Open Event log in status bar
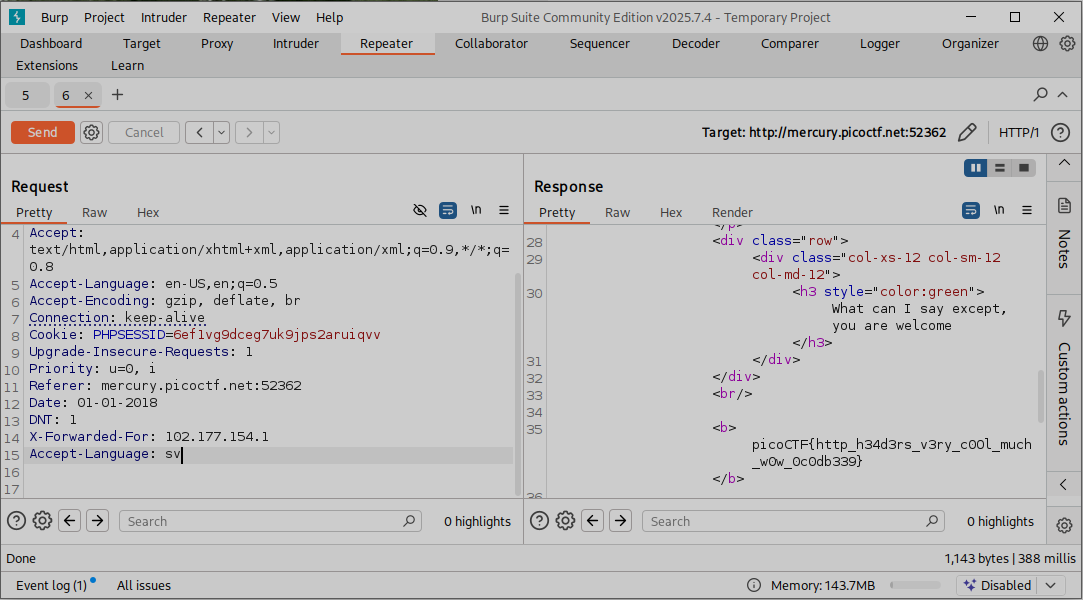This screenshot has width=1083, height=600. (x=51, y=585)
